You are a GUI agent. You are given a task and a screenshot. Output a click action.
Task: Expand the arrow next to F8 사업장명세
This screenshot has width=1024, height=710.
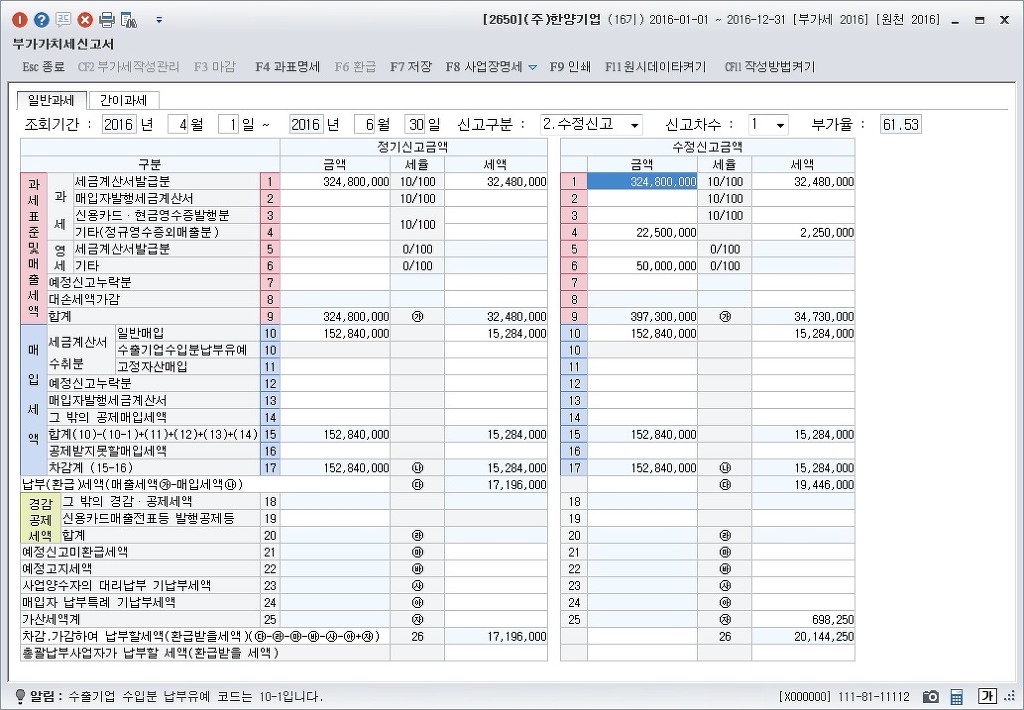click(532, 67)
